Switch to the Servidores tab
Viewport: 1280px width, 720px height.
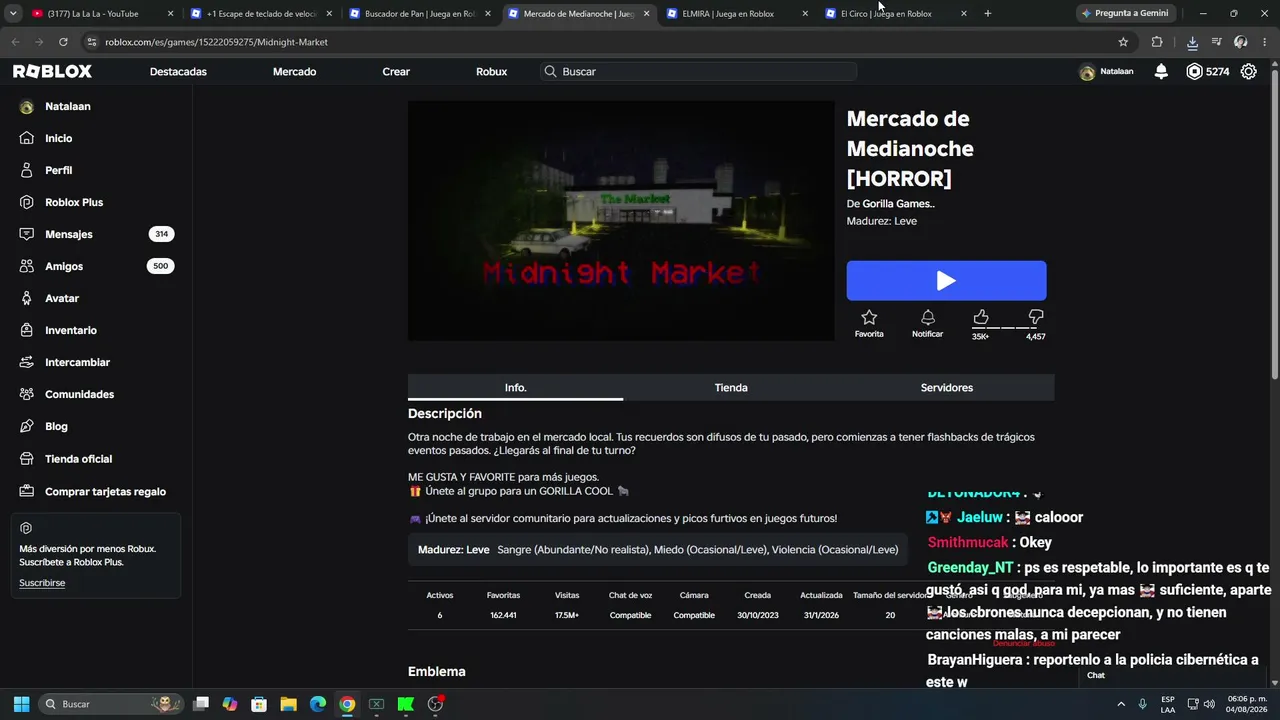[x=946, y=388]
